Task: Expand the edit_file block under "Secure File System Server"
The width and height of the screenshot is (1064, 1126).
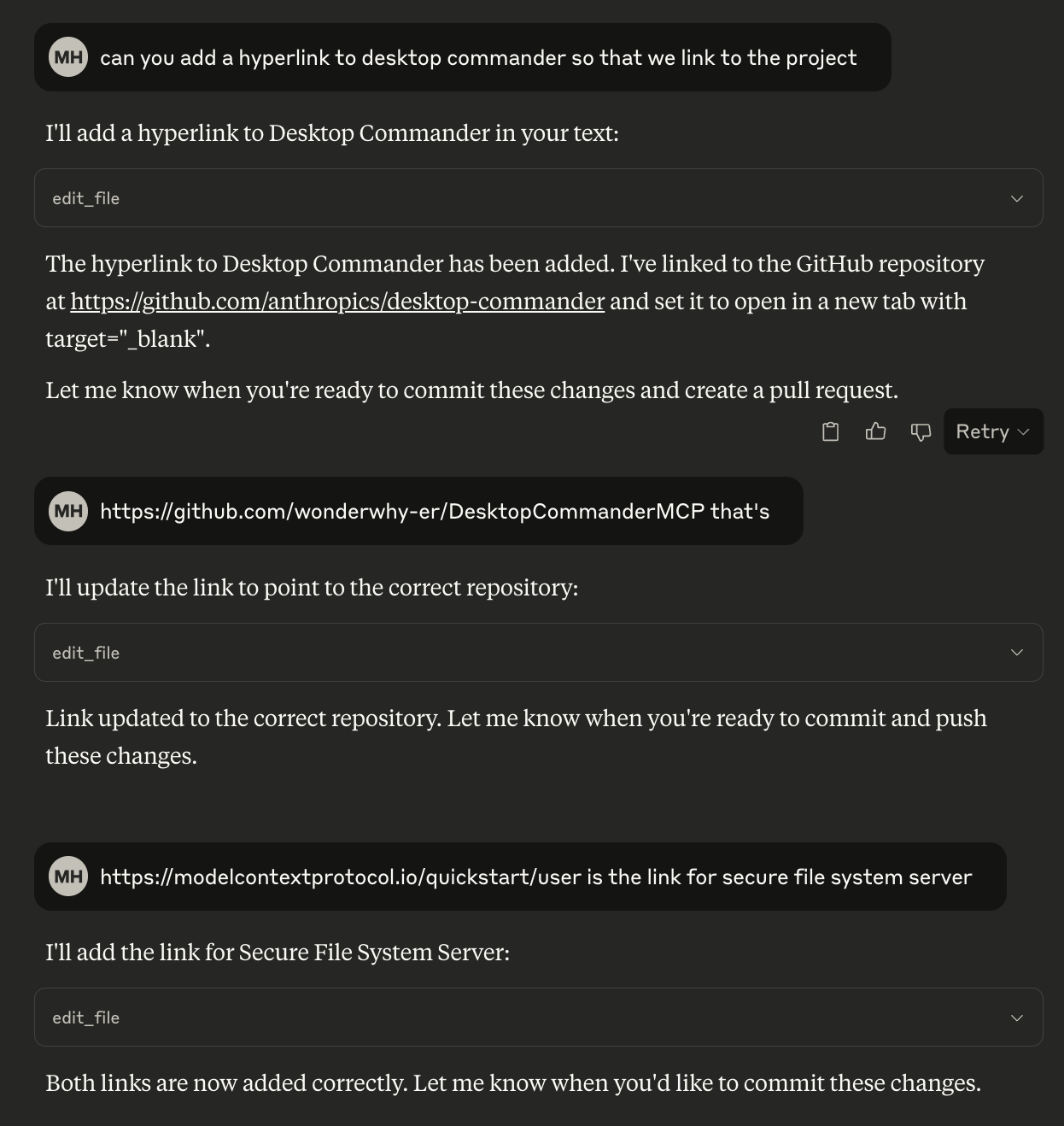Action: tap(538, 1018)
